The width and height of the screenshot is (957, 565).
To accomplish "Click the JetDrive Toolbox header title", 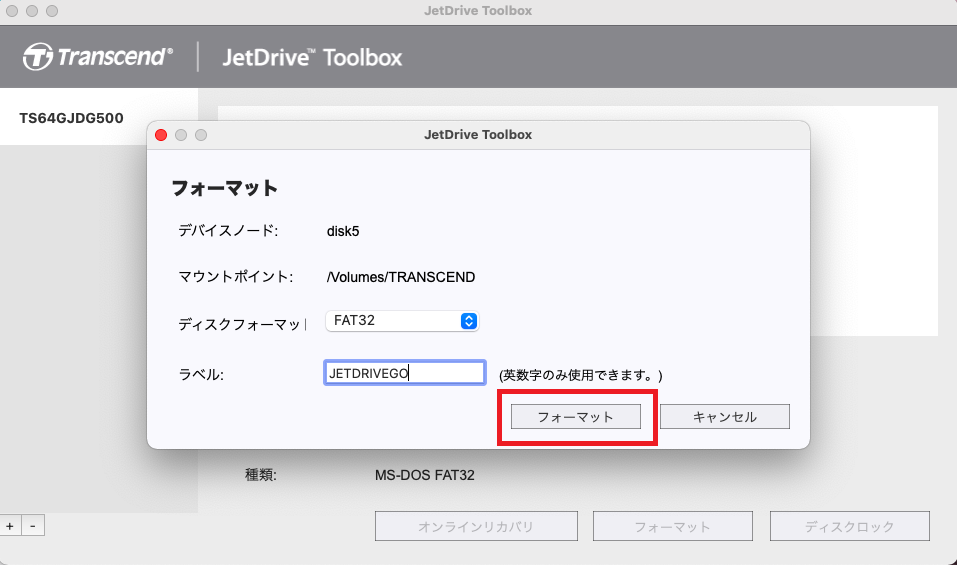I will coord(312,57).
